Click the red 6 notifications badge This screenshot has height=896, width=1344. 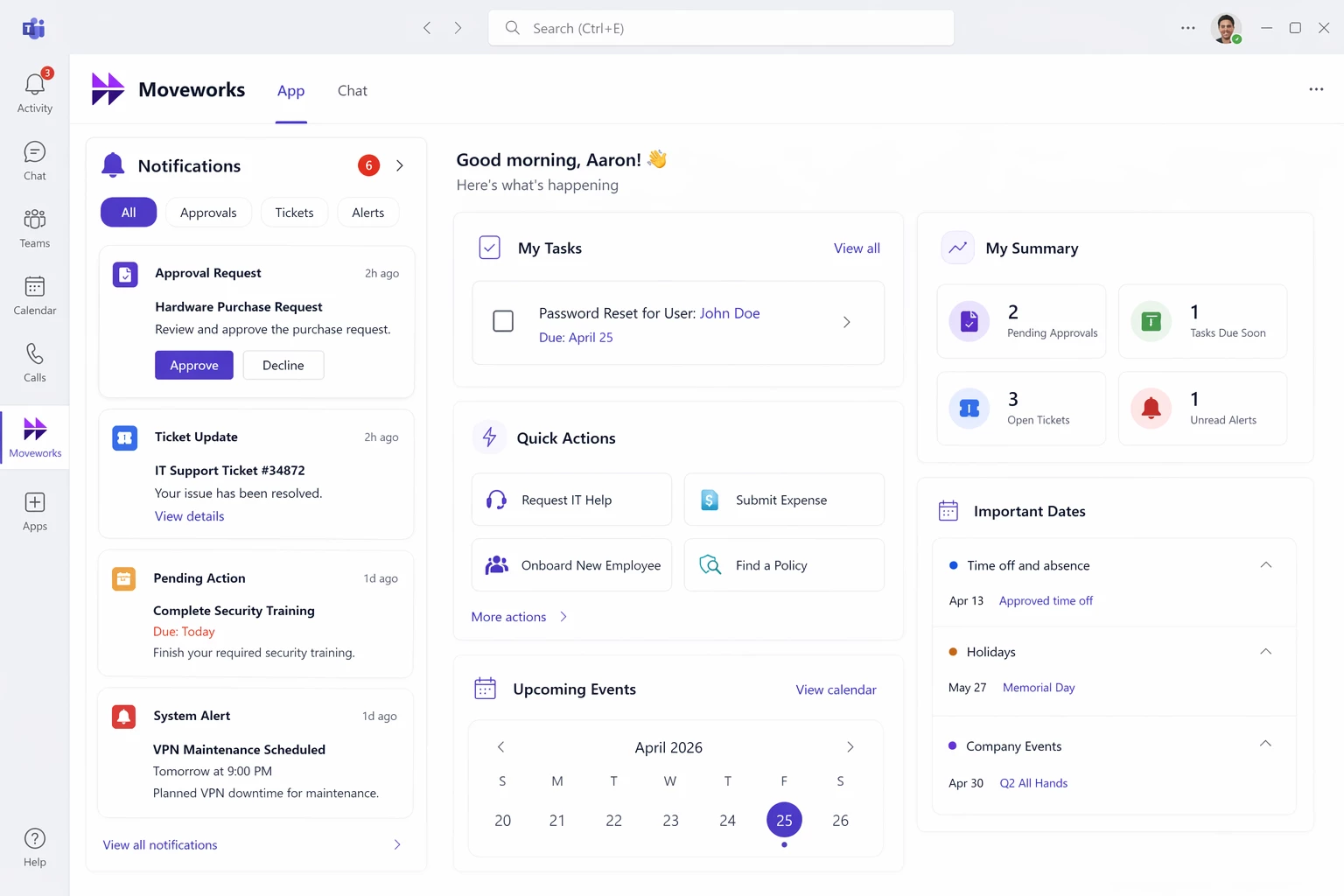pyautogui.click(x=368, y=165)
